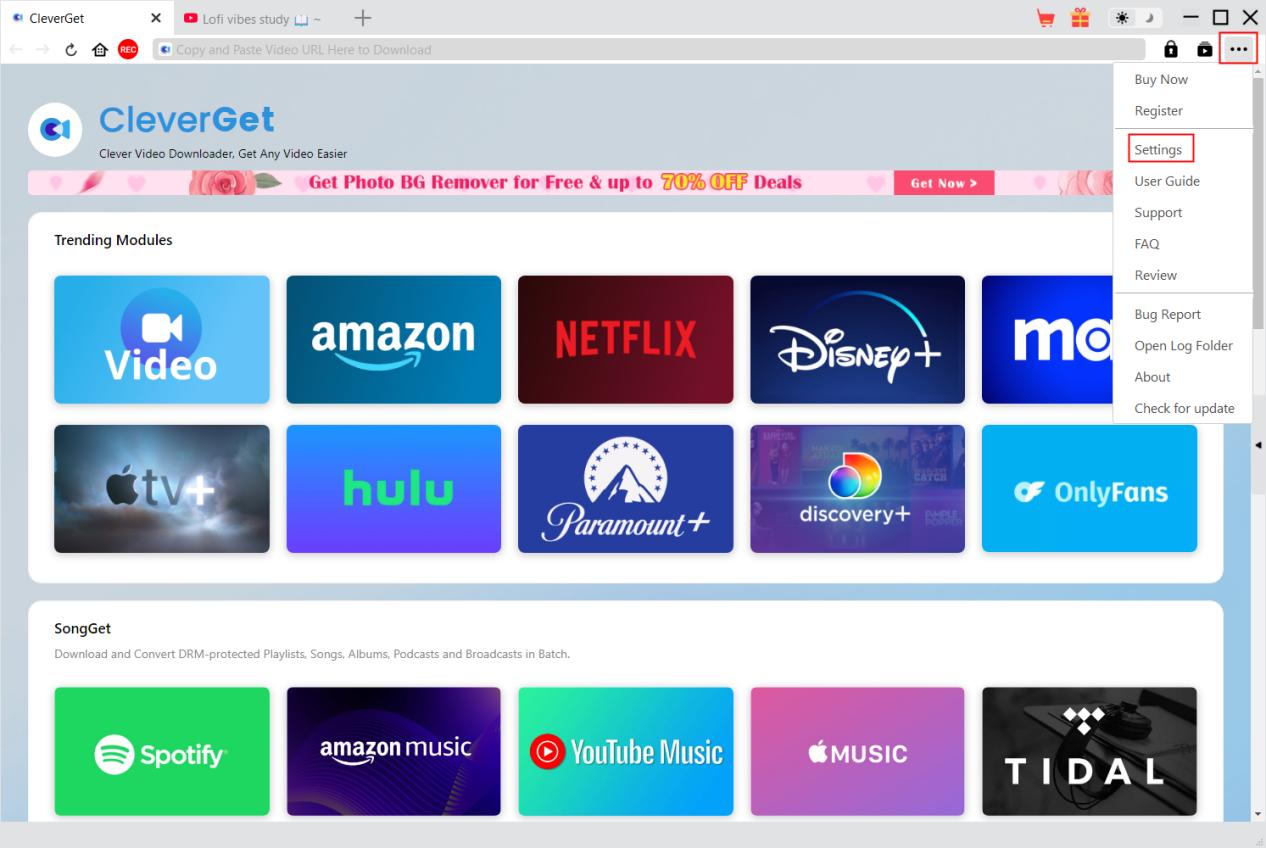Open the Bug Report menu item

tap(1167, 314)
